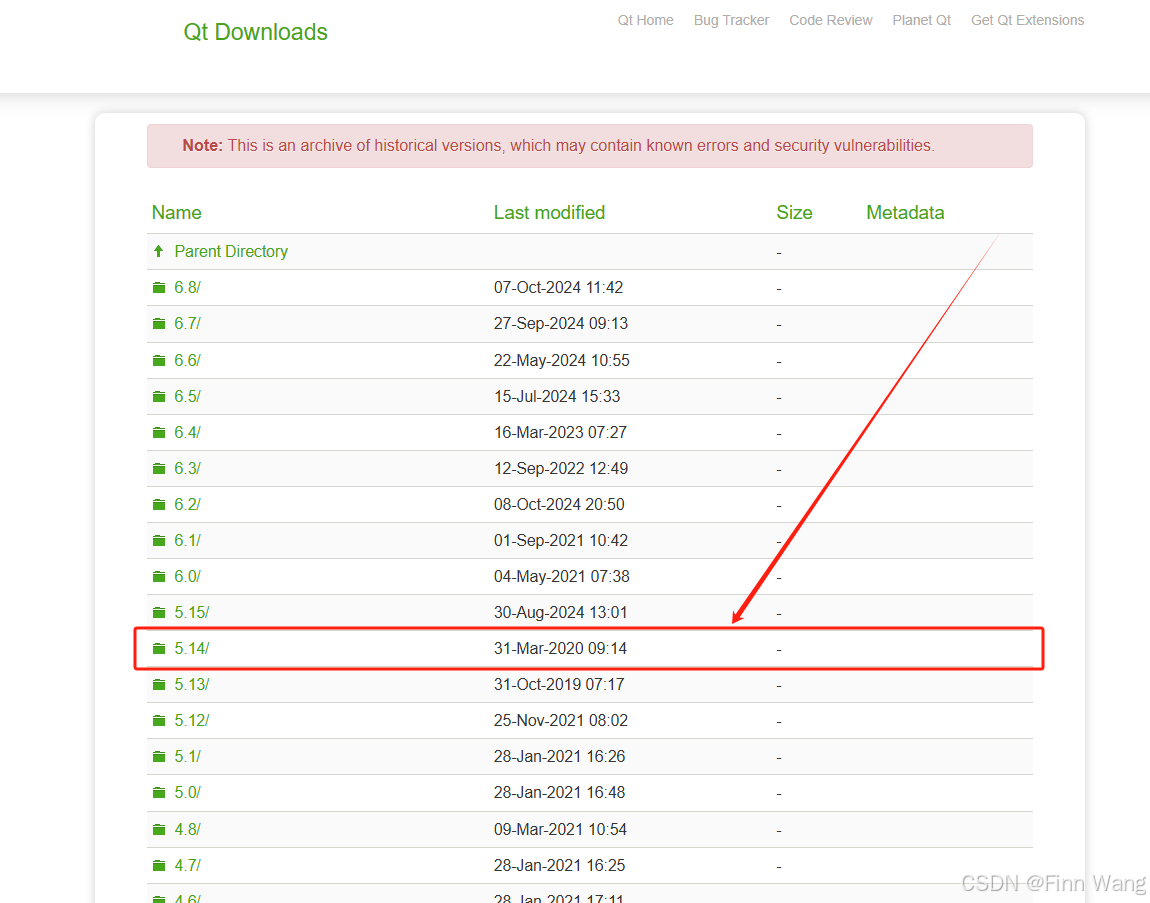Open the 5.13/ directory link
Screen dimensions: 1150x903
(x=191, y=684)
